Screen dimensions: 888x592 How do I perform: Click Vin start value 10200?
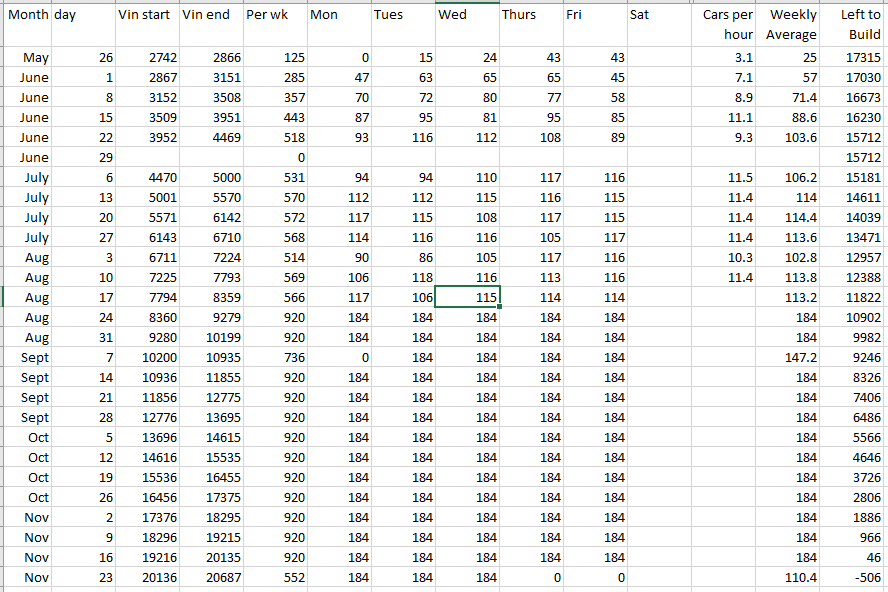(x=146, y=357)
